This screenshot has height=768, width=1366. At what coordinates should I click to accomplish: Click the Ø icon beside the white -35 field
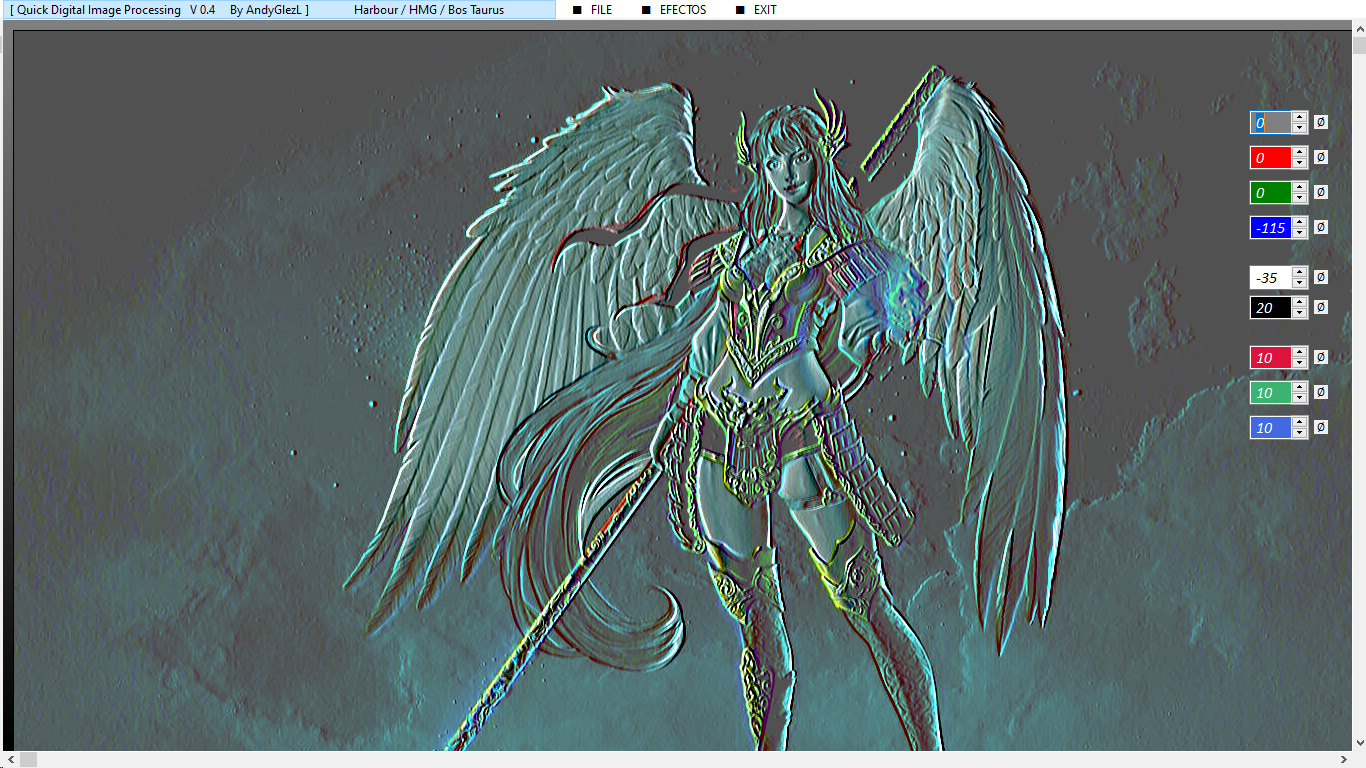tap(1320, 277)
